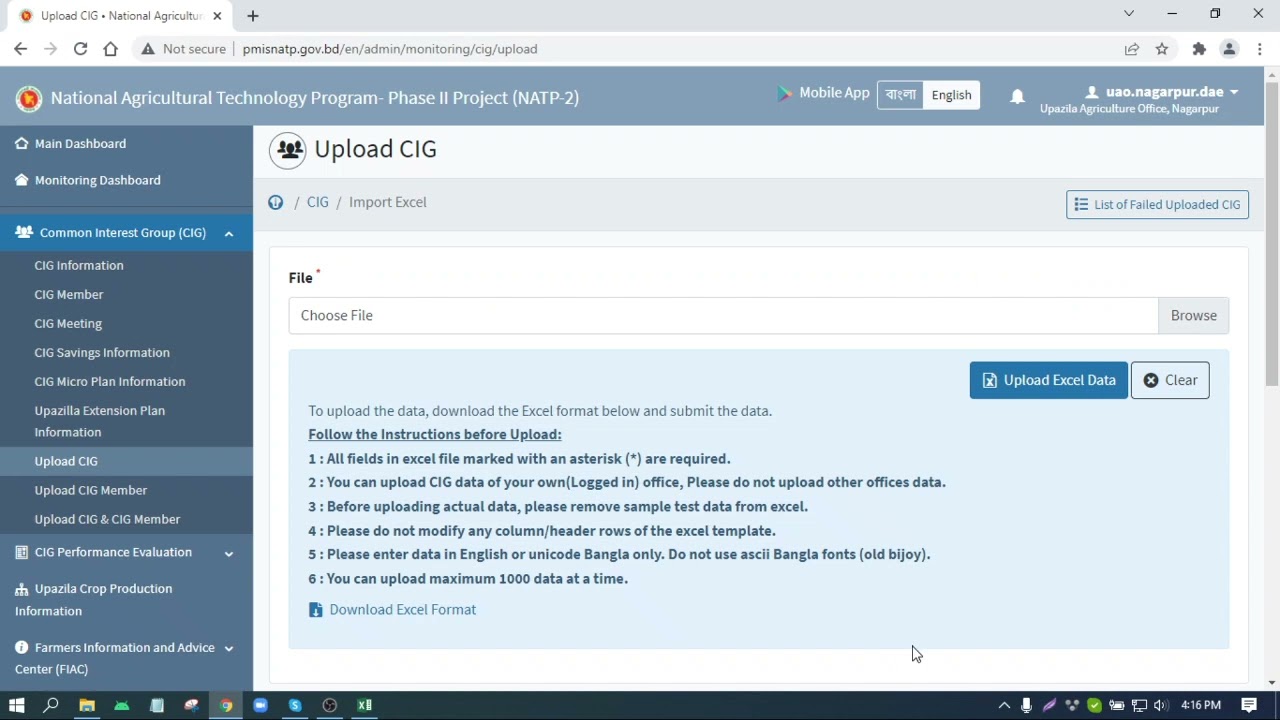Screen dimensions: 1280x720
Task: Open CIG Member page
Action: pyautogui.click(x=69, y=294)
